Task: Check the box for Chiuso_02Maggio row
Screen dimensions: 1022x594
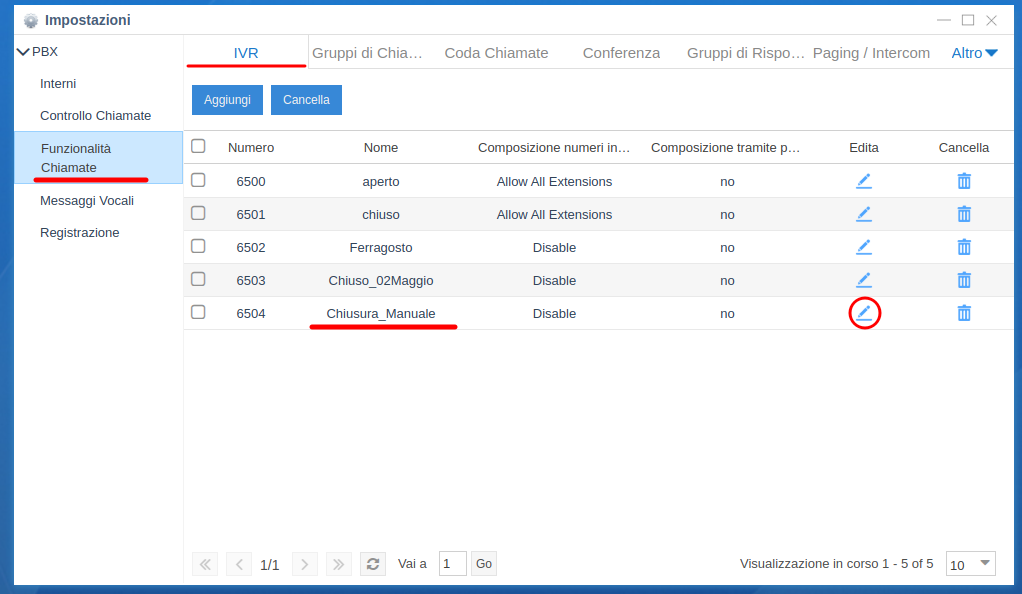Action: [x=198, y=279]
